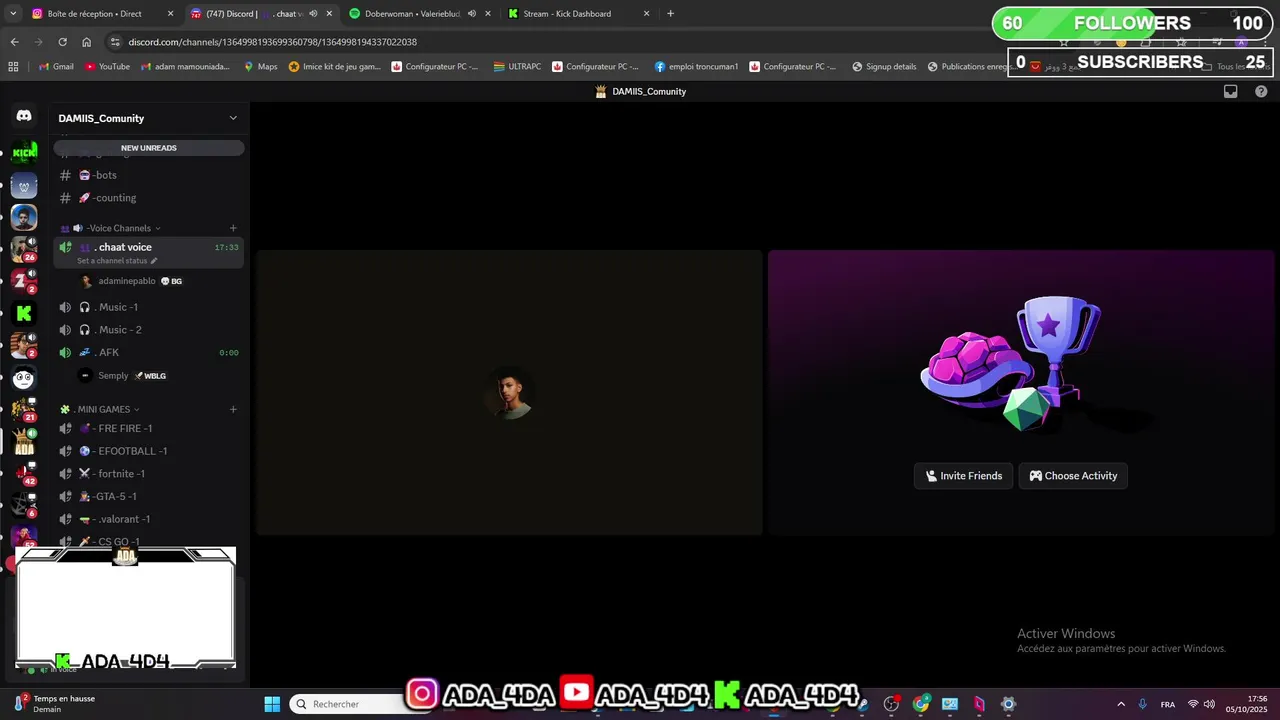Open browser home page
Screen dimensions: 1280x720
tap(86, 42)
